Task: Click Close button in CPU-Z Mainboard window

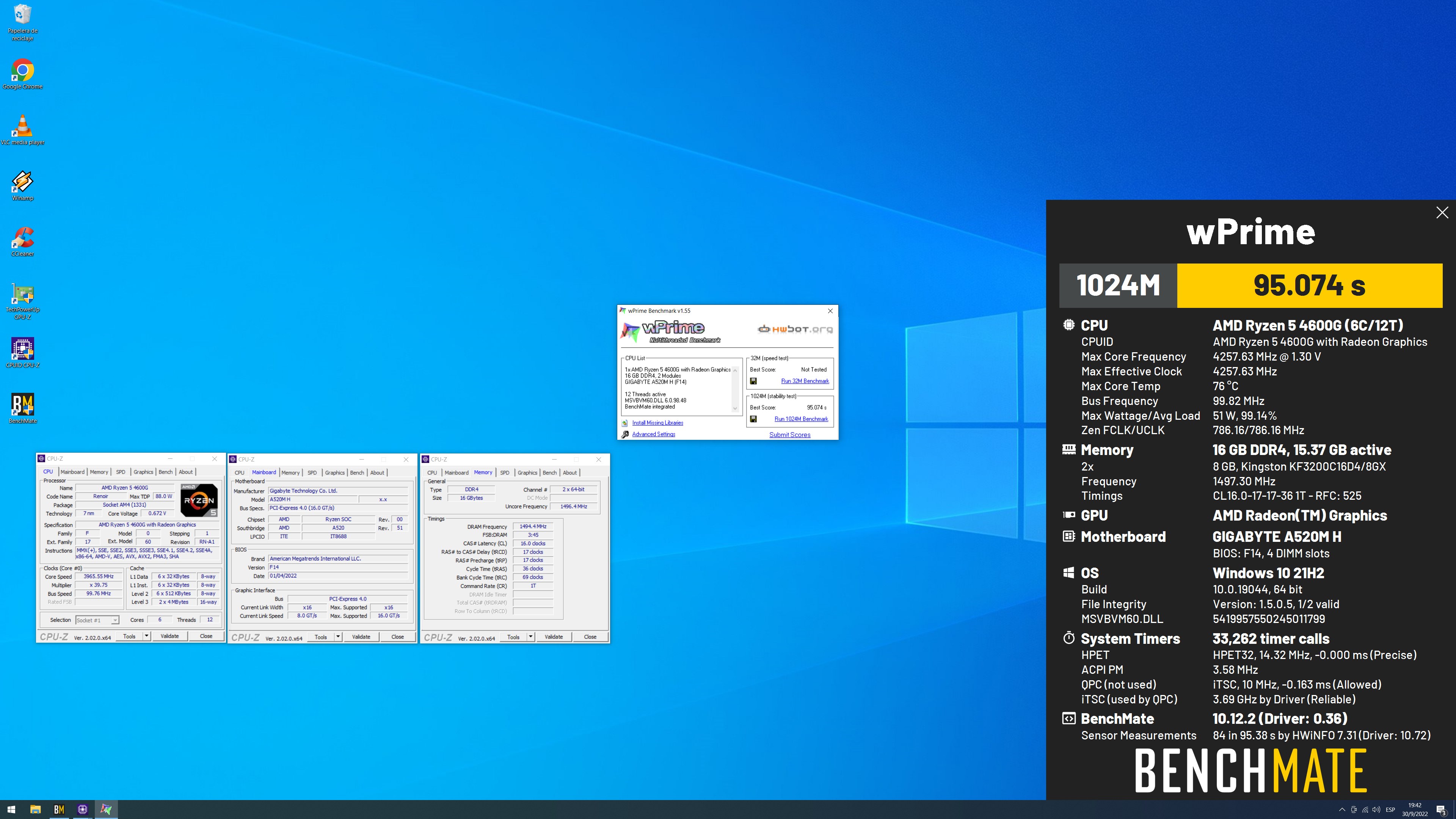Action: (x=397, y=637)
